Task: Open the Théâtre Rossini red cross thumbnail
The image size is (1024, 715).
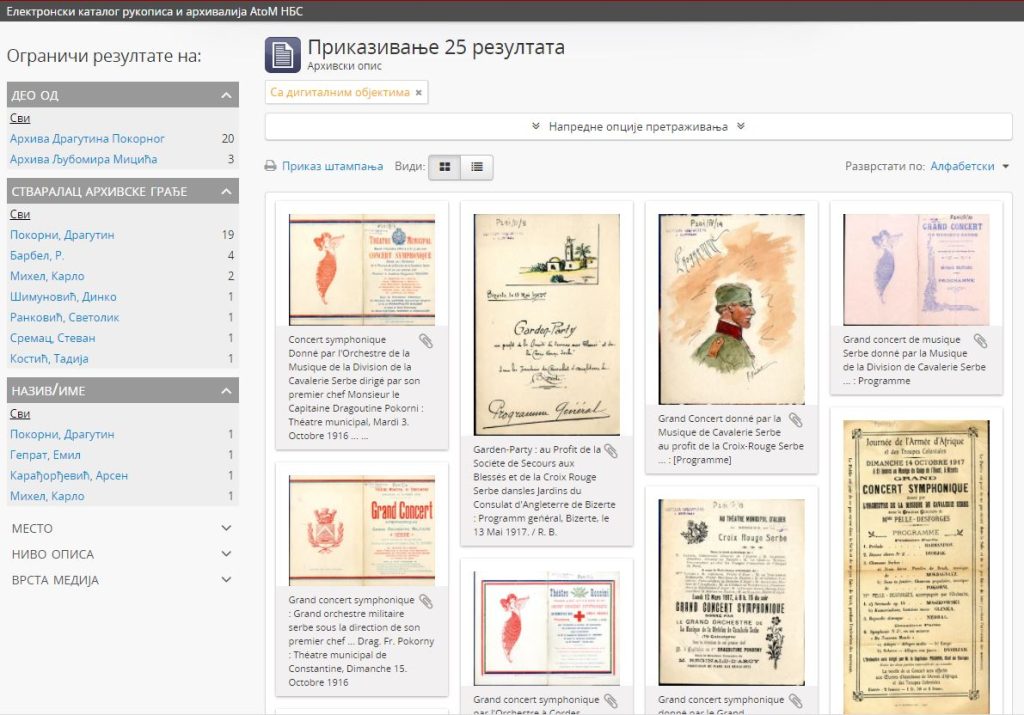Action: tap(547, 629)
